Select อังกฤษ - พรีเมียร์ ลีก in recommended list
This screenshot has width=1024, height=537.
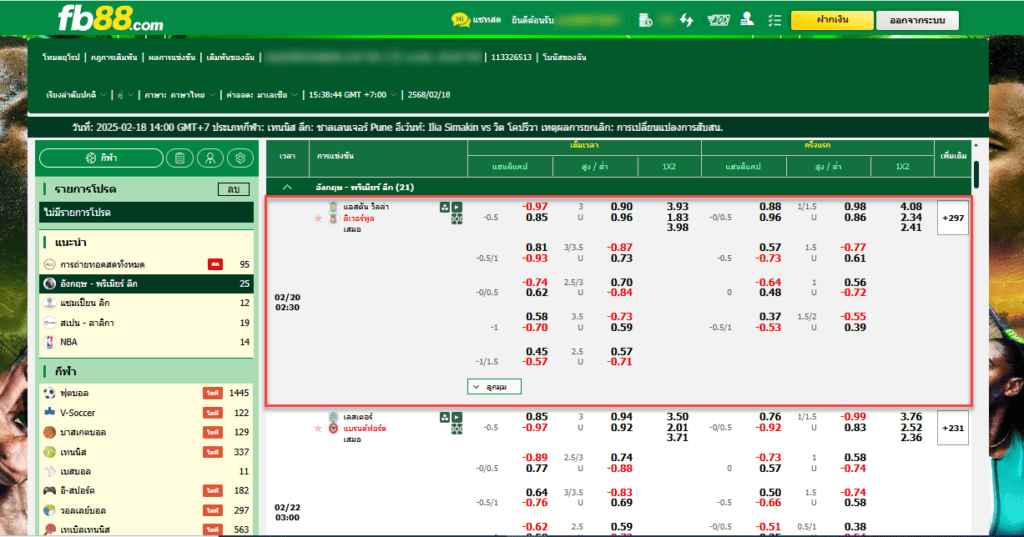[146, 284]
